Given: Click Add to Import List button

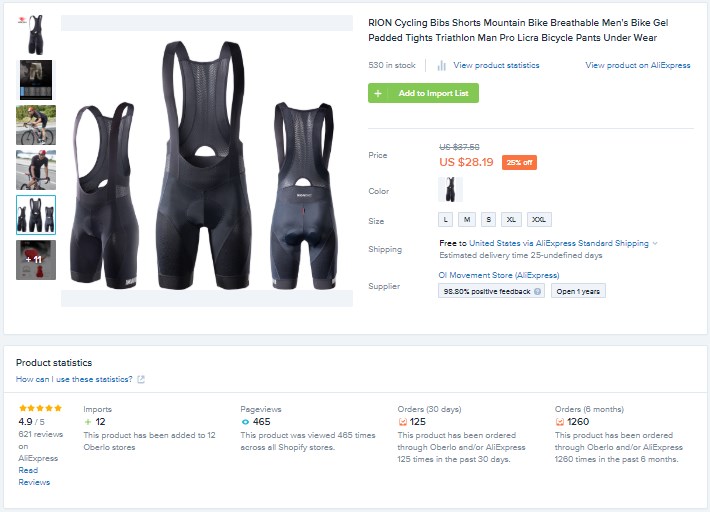Looking at the screenshot, I should pyautogui.click(x=423, y=93).
